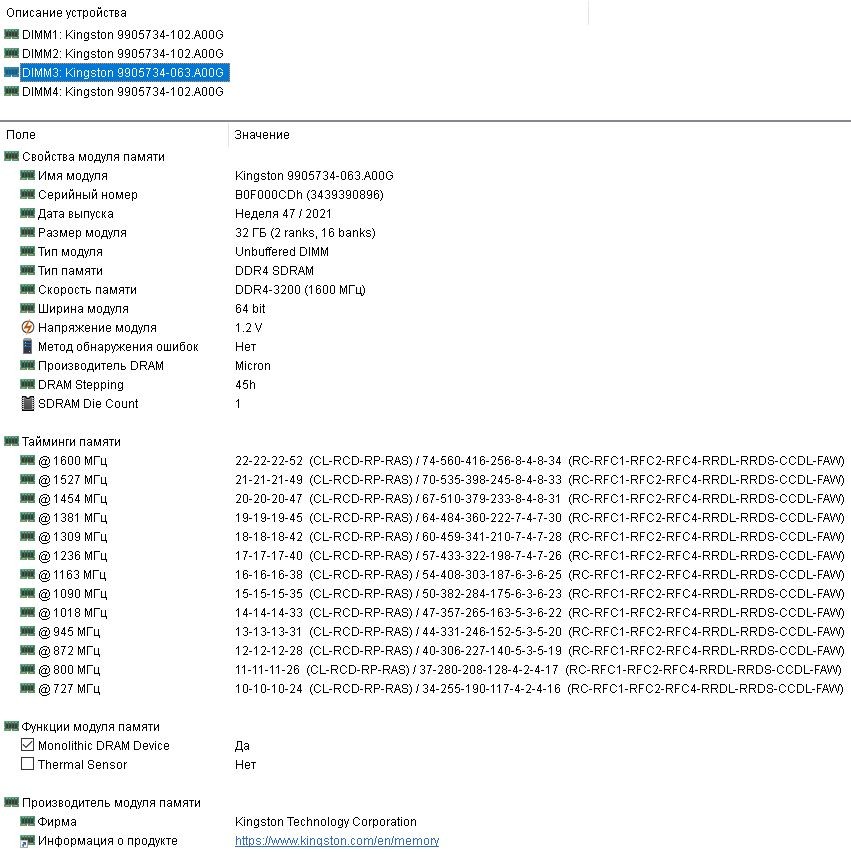The image size is (851, 855).
Task: Click the 'Поле' column header
Action: click(21, 135)
